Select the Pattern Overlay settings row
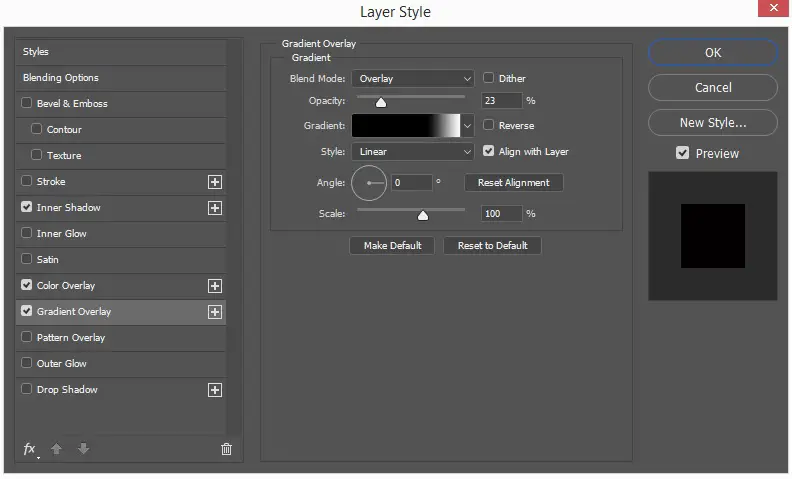The width and height of the screenshot is (792, 479). 121,338
